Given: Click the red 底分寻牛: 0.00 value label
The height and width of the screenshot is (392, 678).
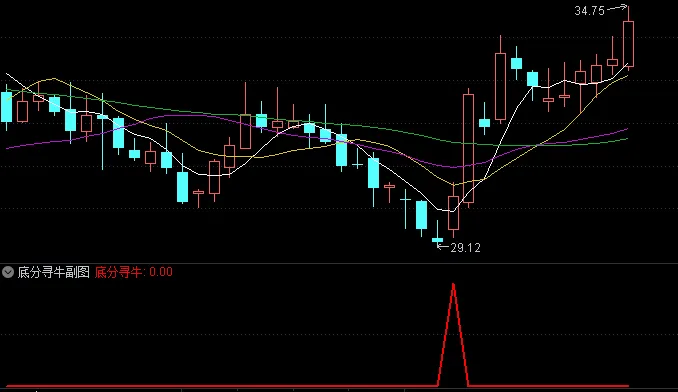Looking at the screenshot, I should pyautogui.click(x=134, y=272).
